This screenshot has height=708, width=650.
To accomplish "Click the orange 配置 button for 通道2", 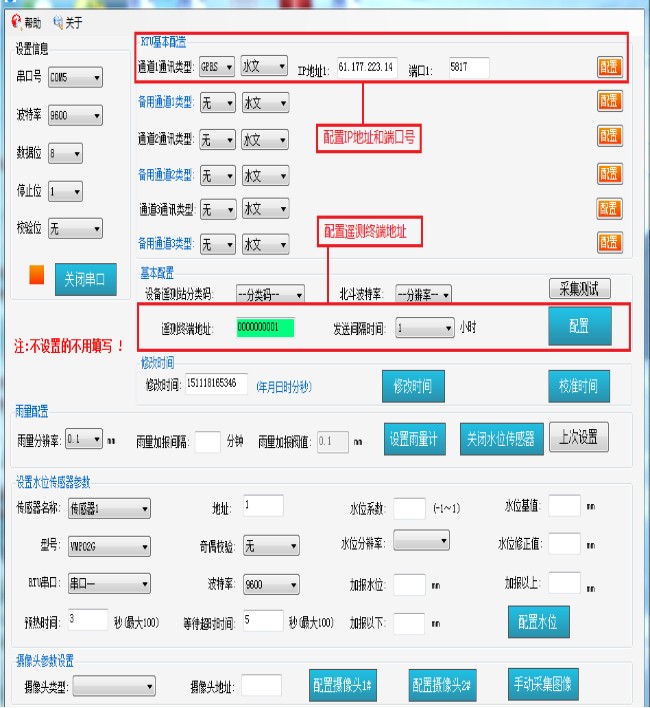I will (x=610, y=136).
